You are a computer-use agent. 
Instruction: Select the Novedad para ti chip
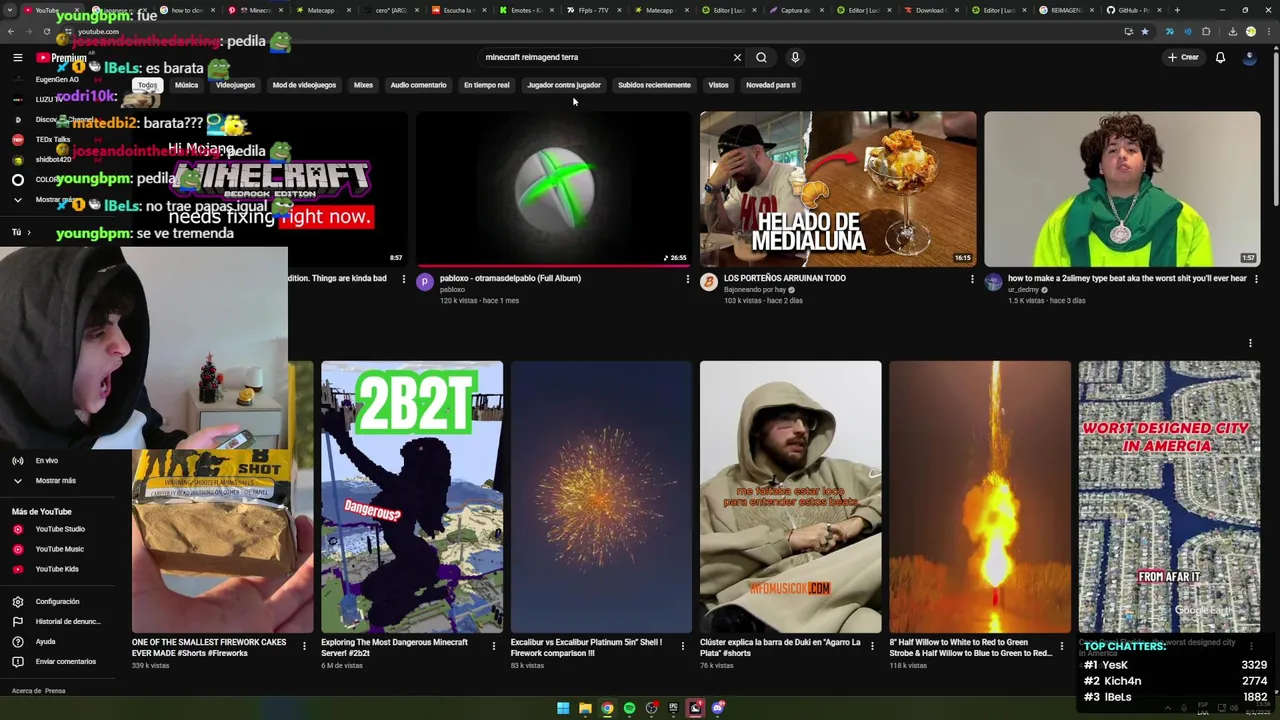(770, 85)
